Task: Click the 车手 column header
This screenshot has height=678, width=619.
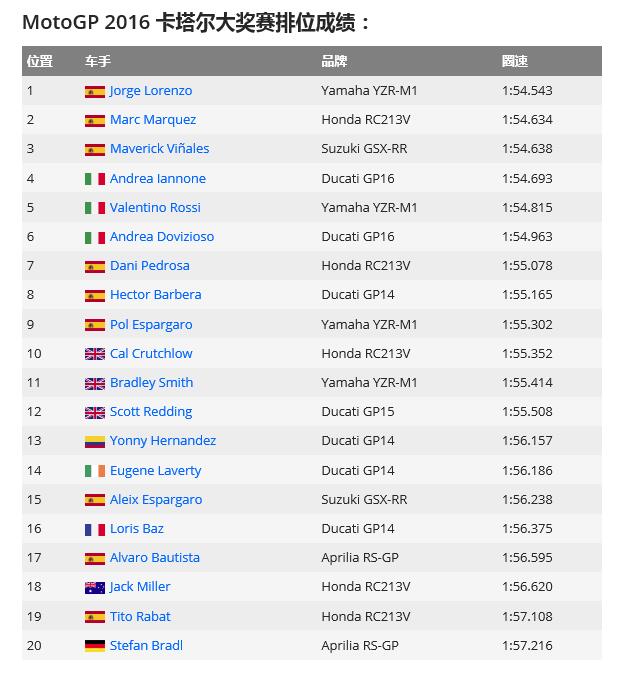Action: 97,61
